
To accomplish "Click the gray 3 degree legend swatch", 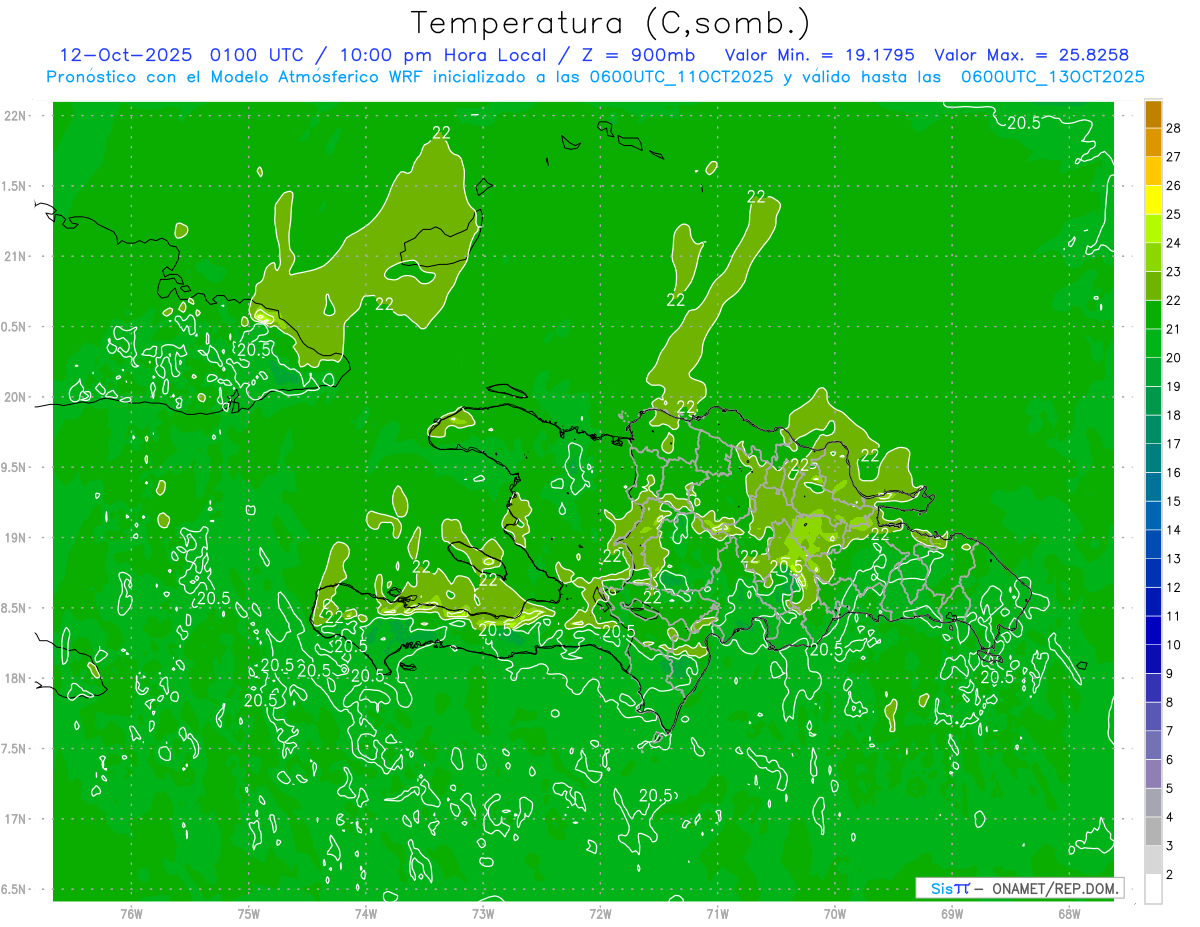I will click(1153, 832).
